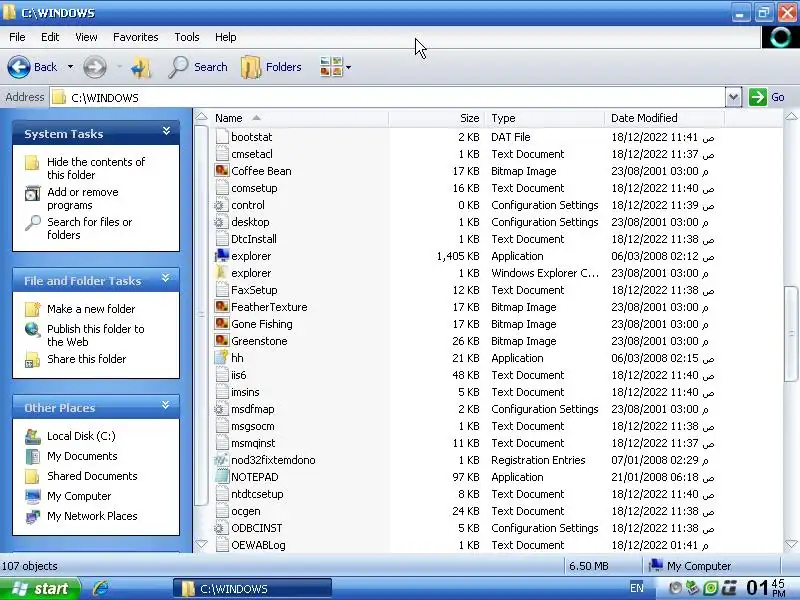Image resolution: width=800 pixels, height=600 pixels.
Task: Click the file list scroll down arrow
Action: click(791, 544)
